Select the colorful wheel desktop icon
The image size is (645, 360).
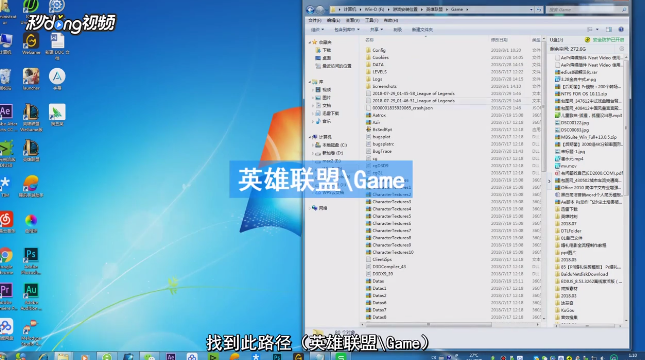tap(31, 223)
